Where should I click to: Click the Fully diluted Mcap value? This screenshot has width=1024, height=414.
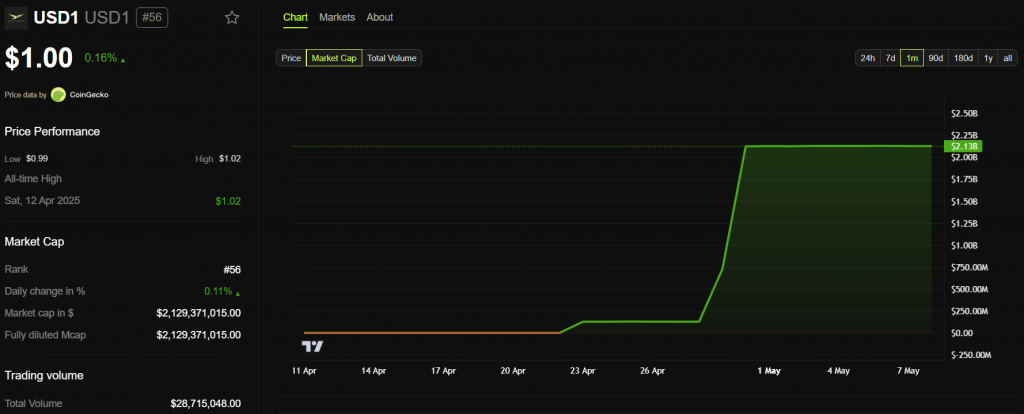pos(199,335)
